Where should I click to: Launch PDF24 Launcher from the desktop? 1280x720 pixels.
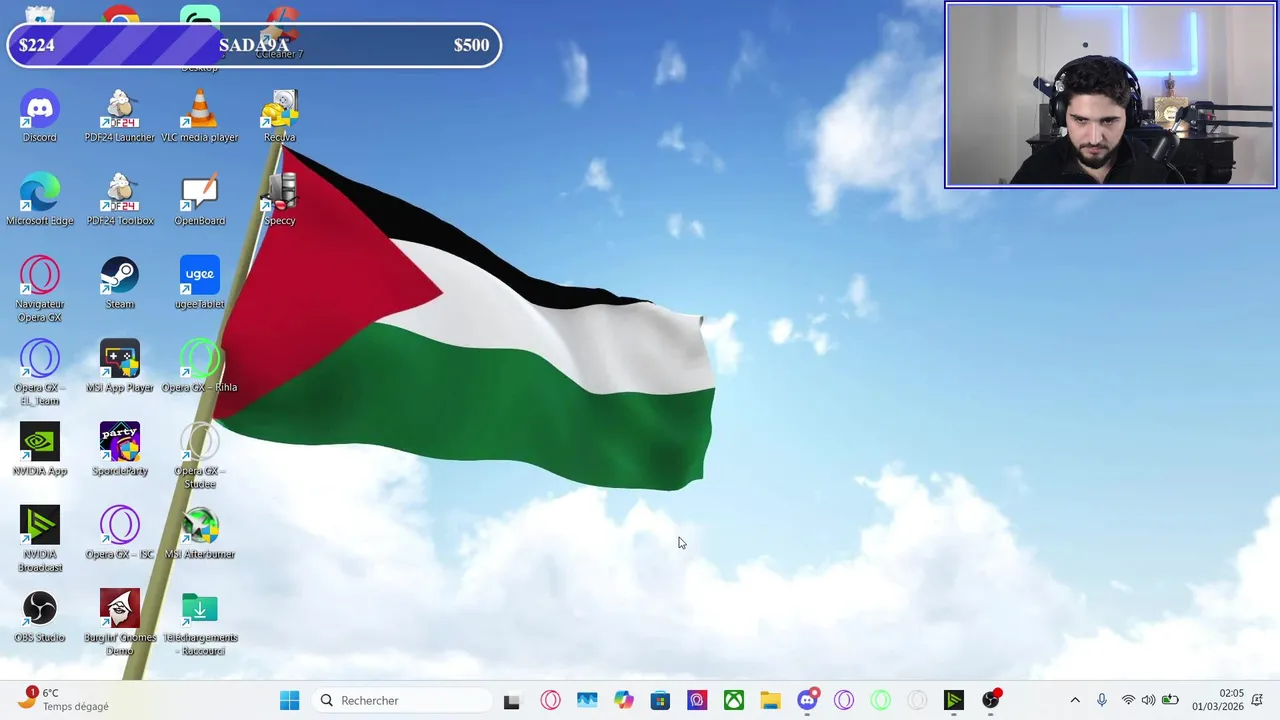point(120,116)
